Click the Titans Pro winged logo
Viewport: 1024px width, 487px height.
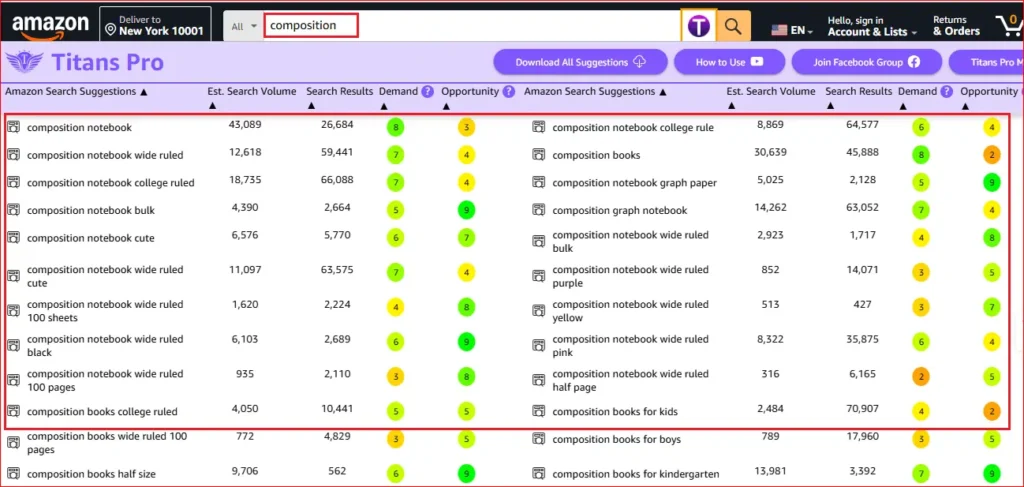[24, 63]
